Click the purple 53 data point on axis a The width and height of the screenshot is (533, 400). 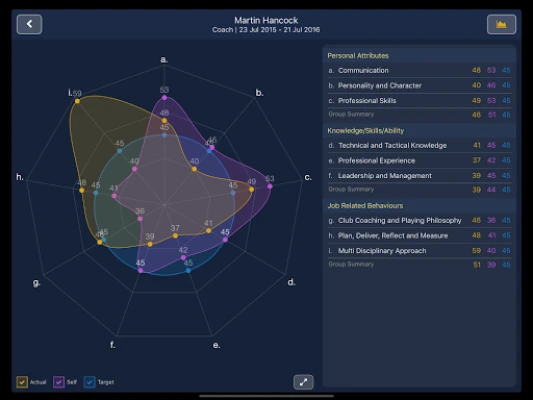pos(164,98)
